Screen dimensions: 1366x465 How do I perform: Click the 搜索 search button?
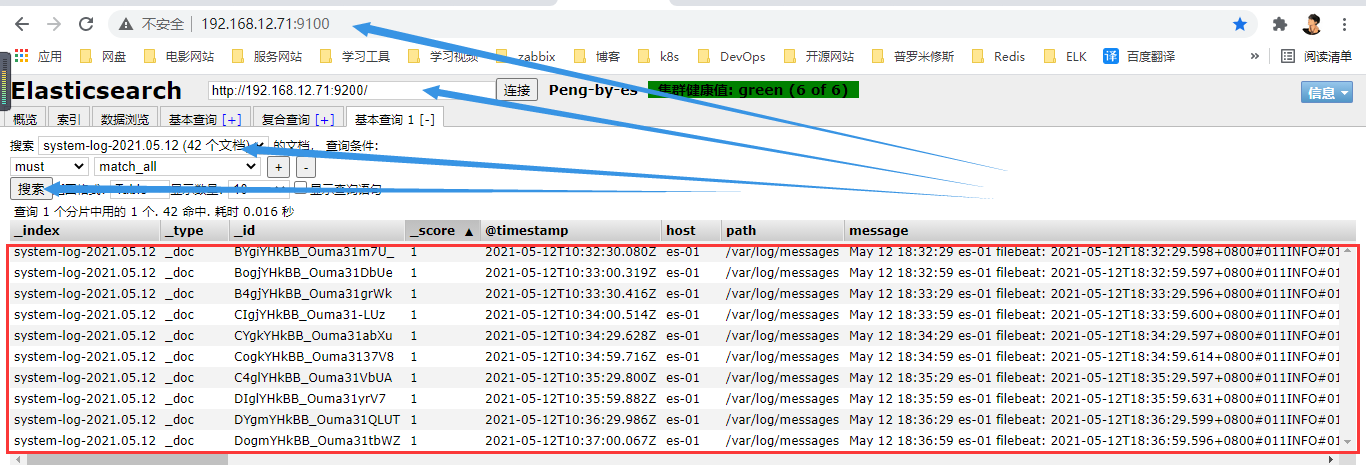[31, 188]
